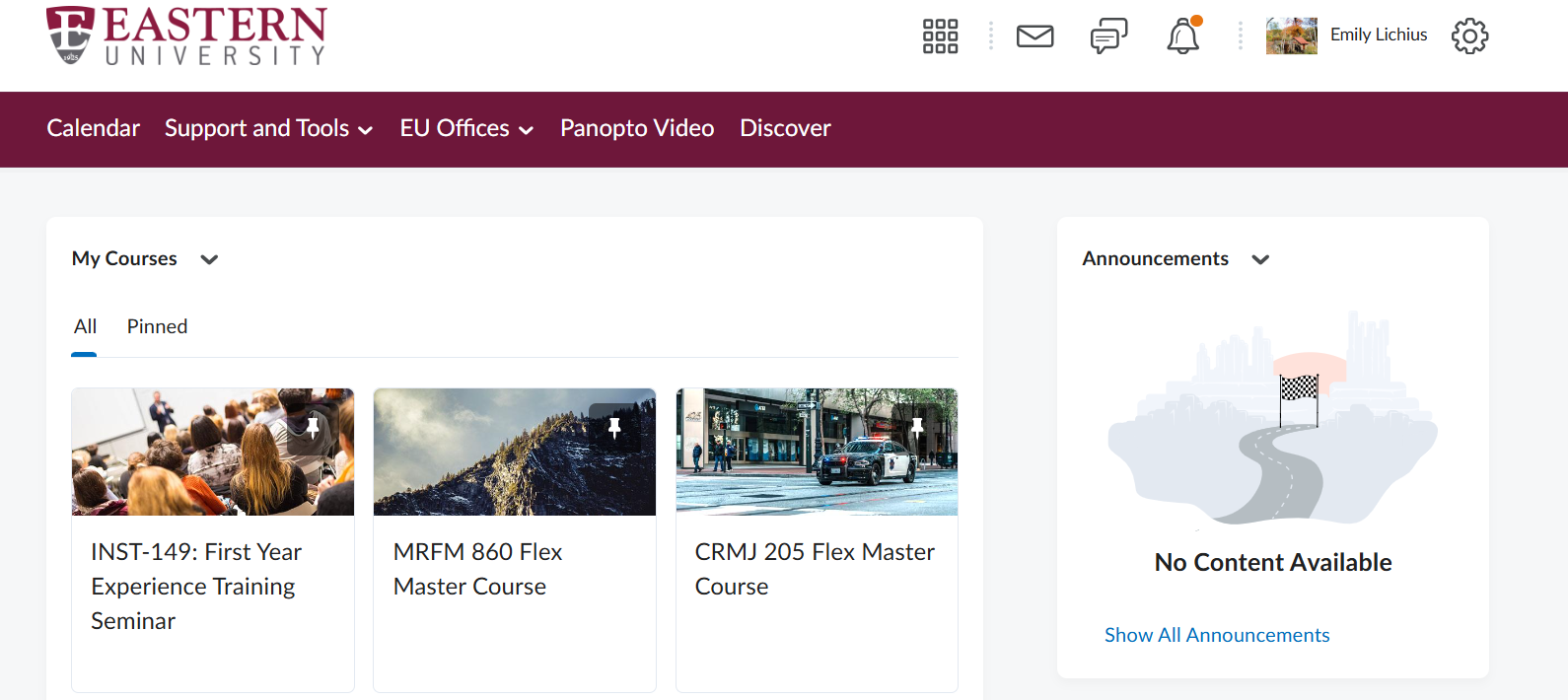Open CRMJ 205 Flex Master Course title
1568x700 pixels.
coord(815,569)
